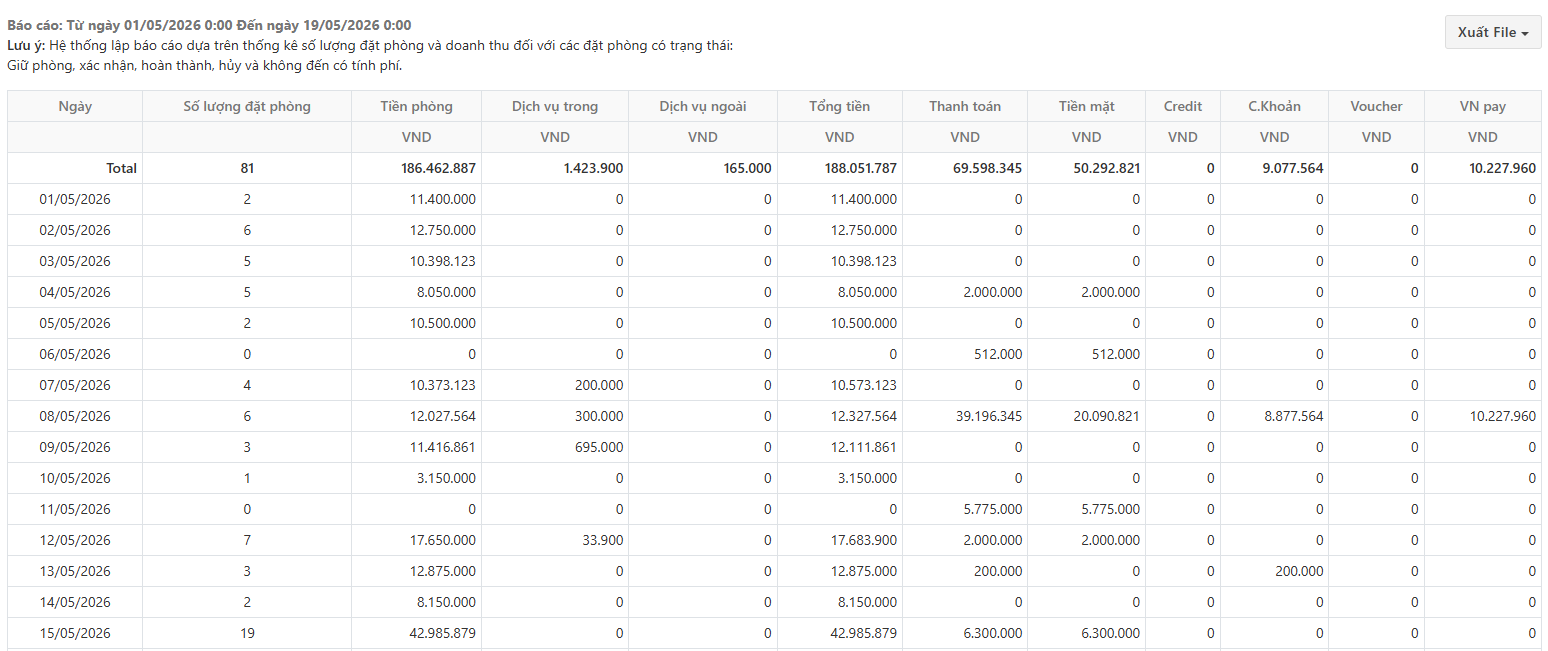Click the 695.000 service cell
The image size is (1548, 651).
tap(555, 447)
